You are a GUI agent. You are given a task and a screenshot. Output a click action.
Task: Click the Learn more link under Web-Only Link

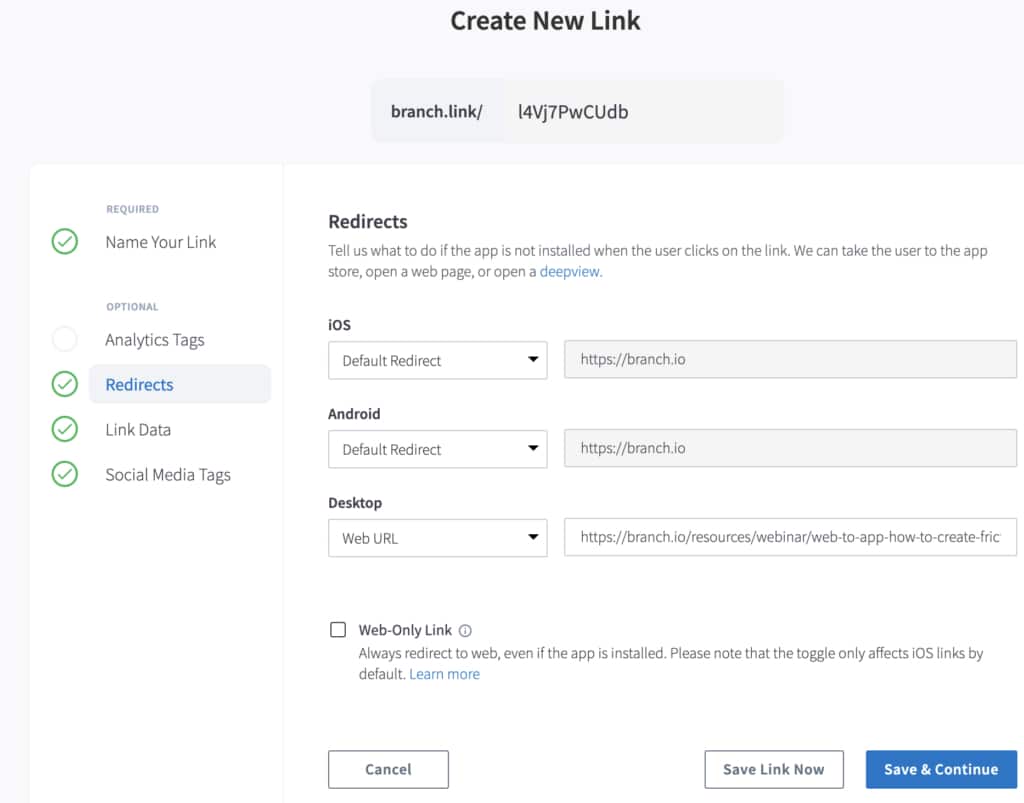(x=444, y=673)
